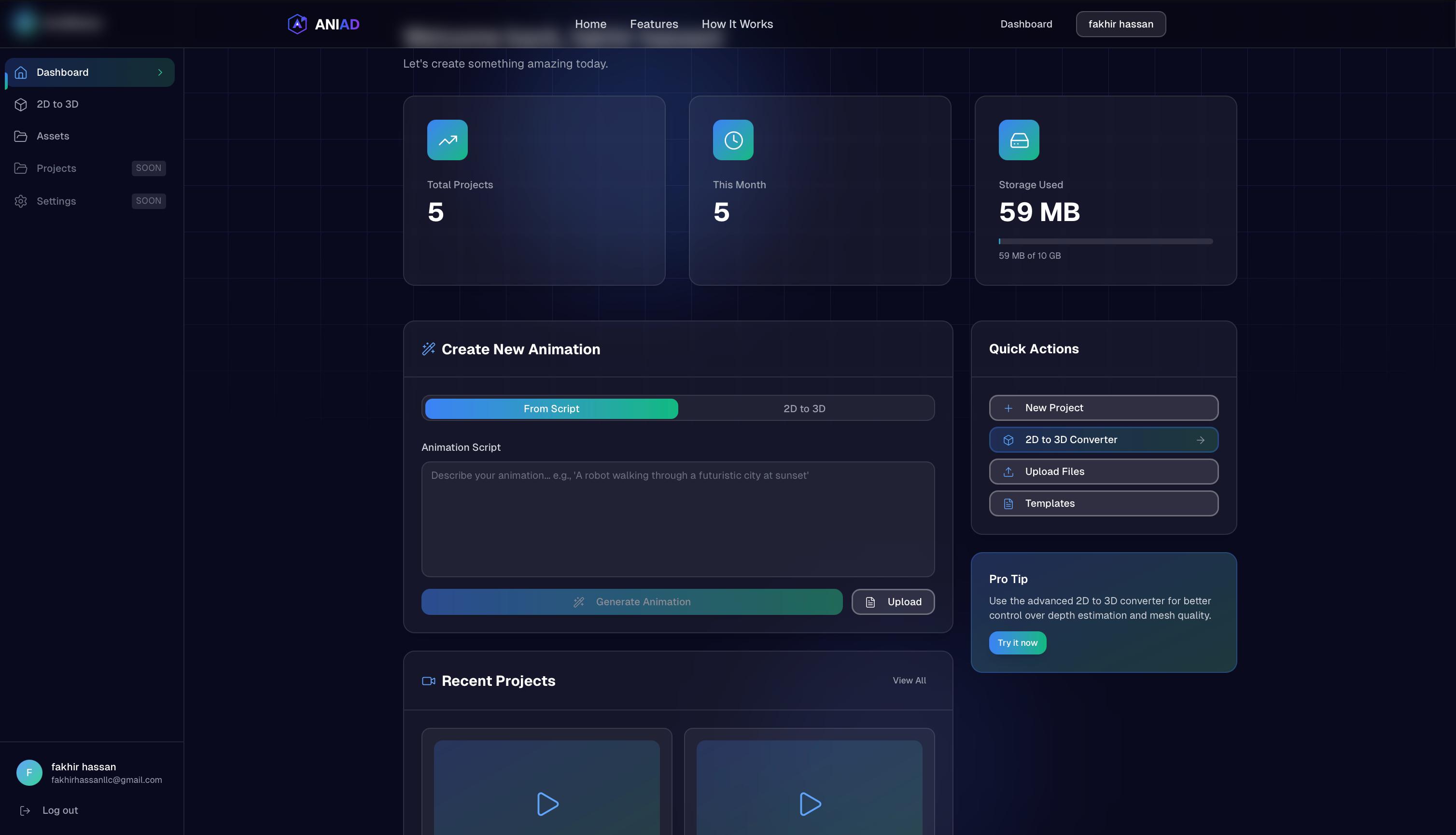The image size is (1456, 835).
Task: Click the '59 MB of 10 GB' text
Action: pyautogui.click(x=1029, y=256)
